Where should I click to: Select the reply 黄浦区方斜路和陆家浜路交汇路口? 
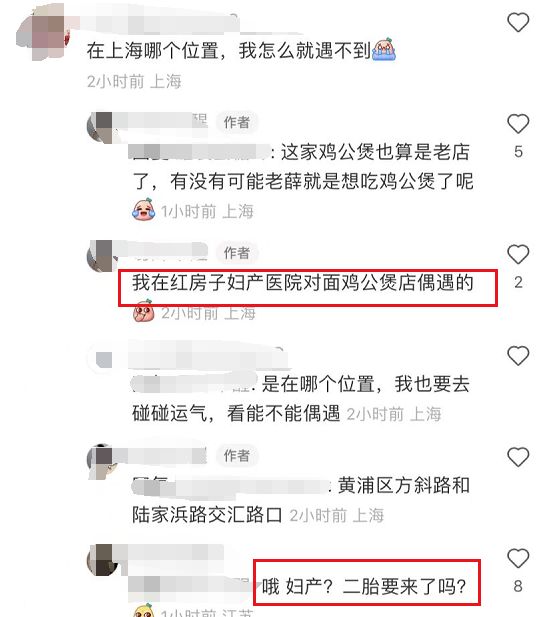coord(301,500)
